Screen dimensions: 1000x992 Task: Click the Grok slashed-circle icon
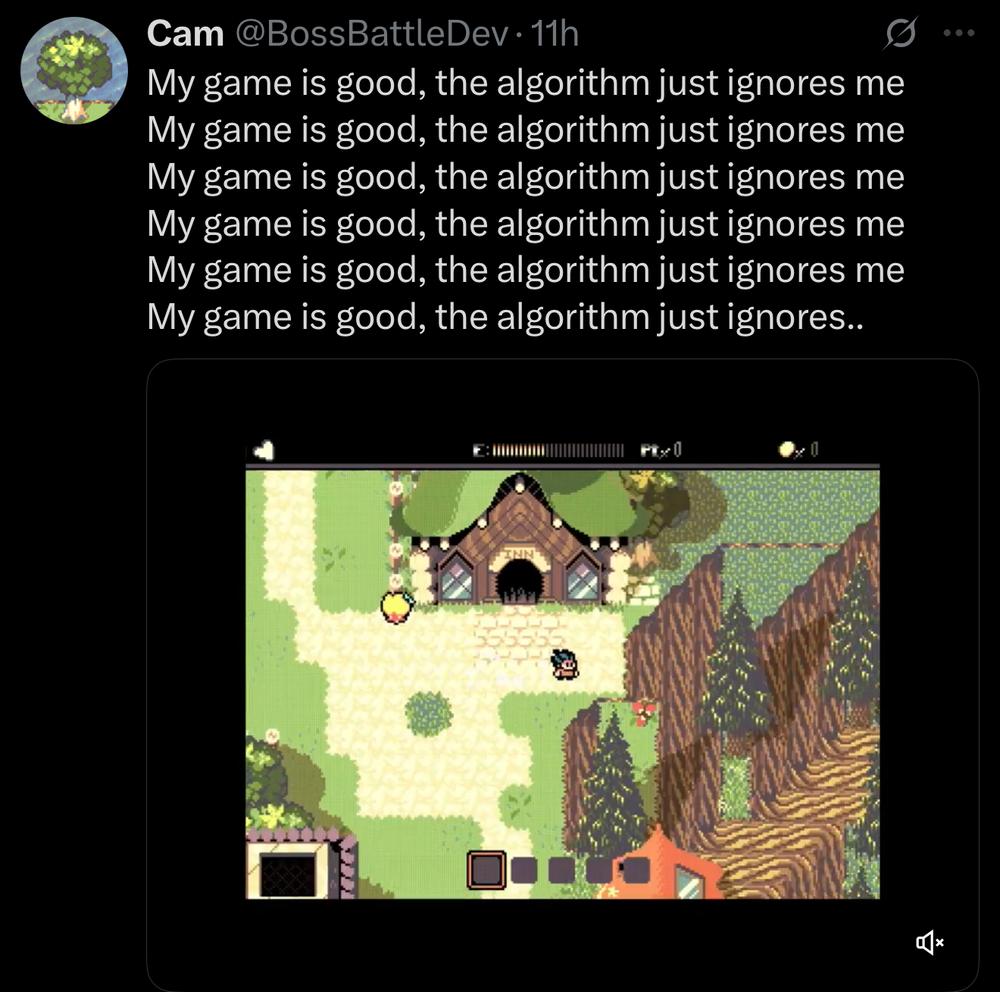click(x=900, y=33)
